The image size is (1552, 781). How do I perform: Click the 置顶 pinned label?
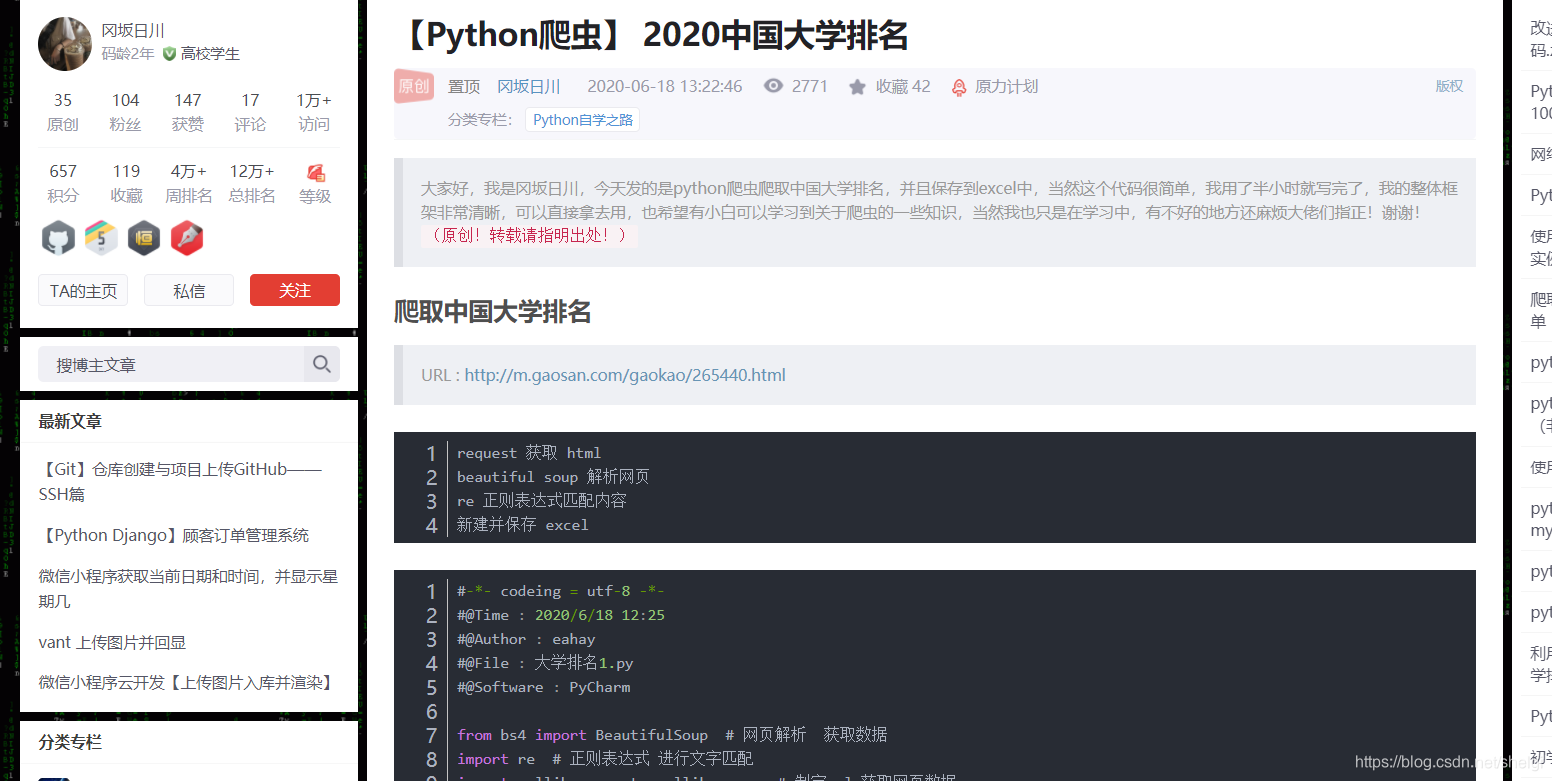click(464, 87)
